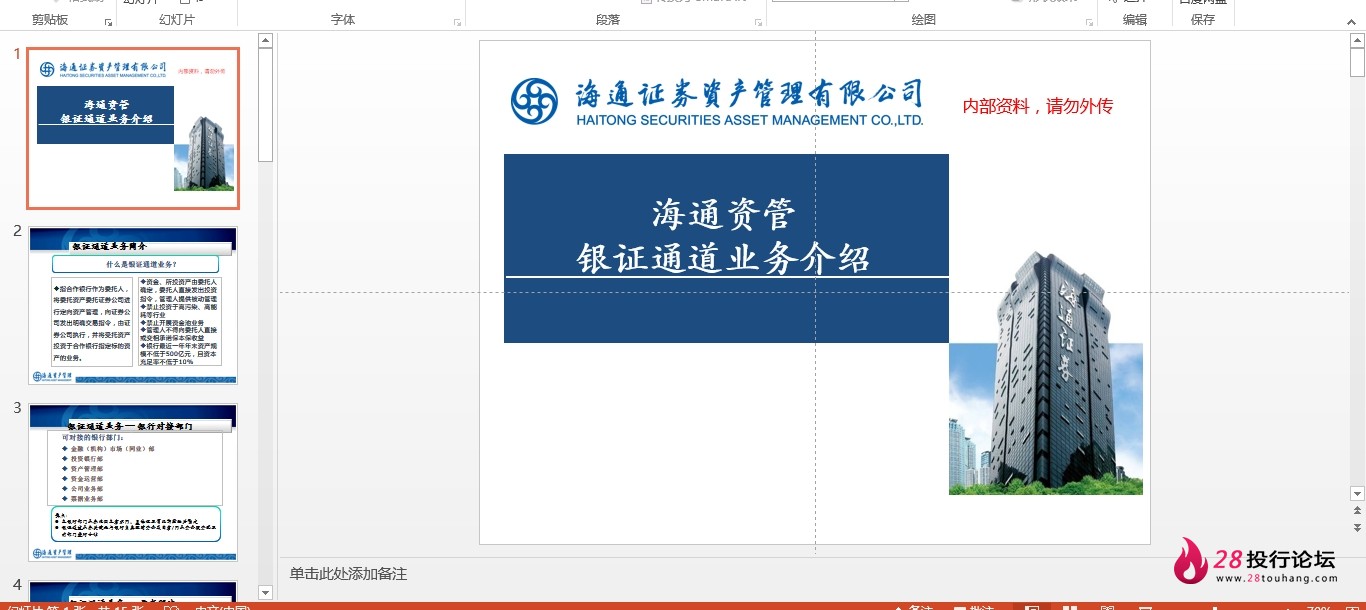Select the Chinese company name 海通证券资产管理有限公司
The image size is (1366, 610).
[x=748, y=94]
